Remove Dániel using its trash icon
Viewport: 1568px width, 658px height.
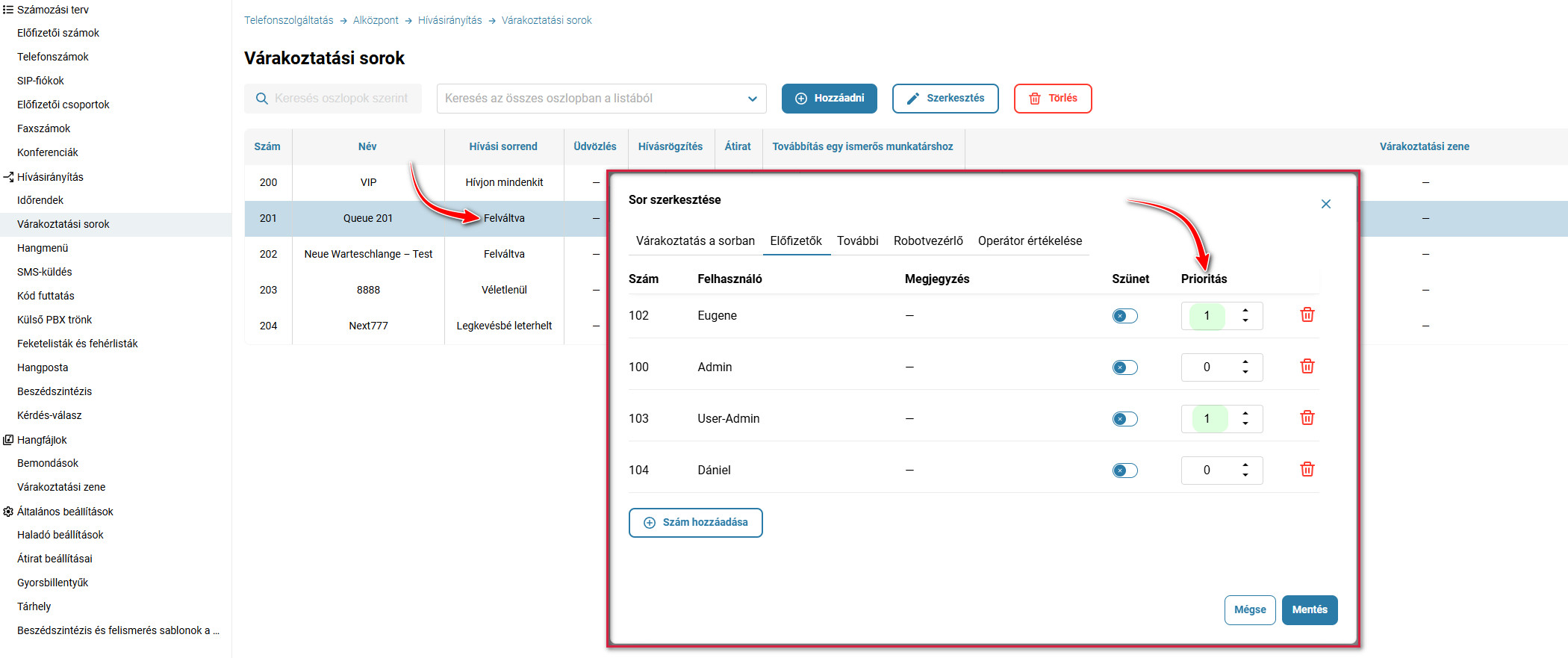[x=1307, y=470]
